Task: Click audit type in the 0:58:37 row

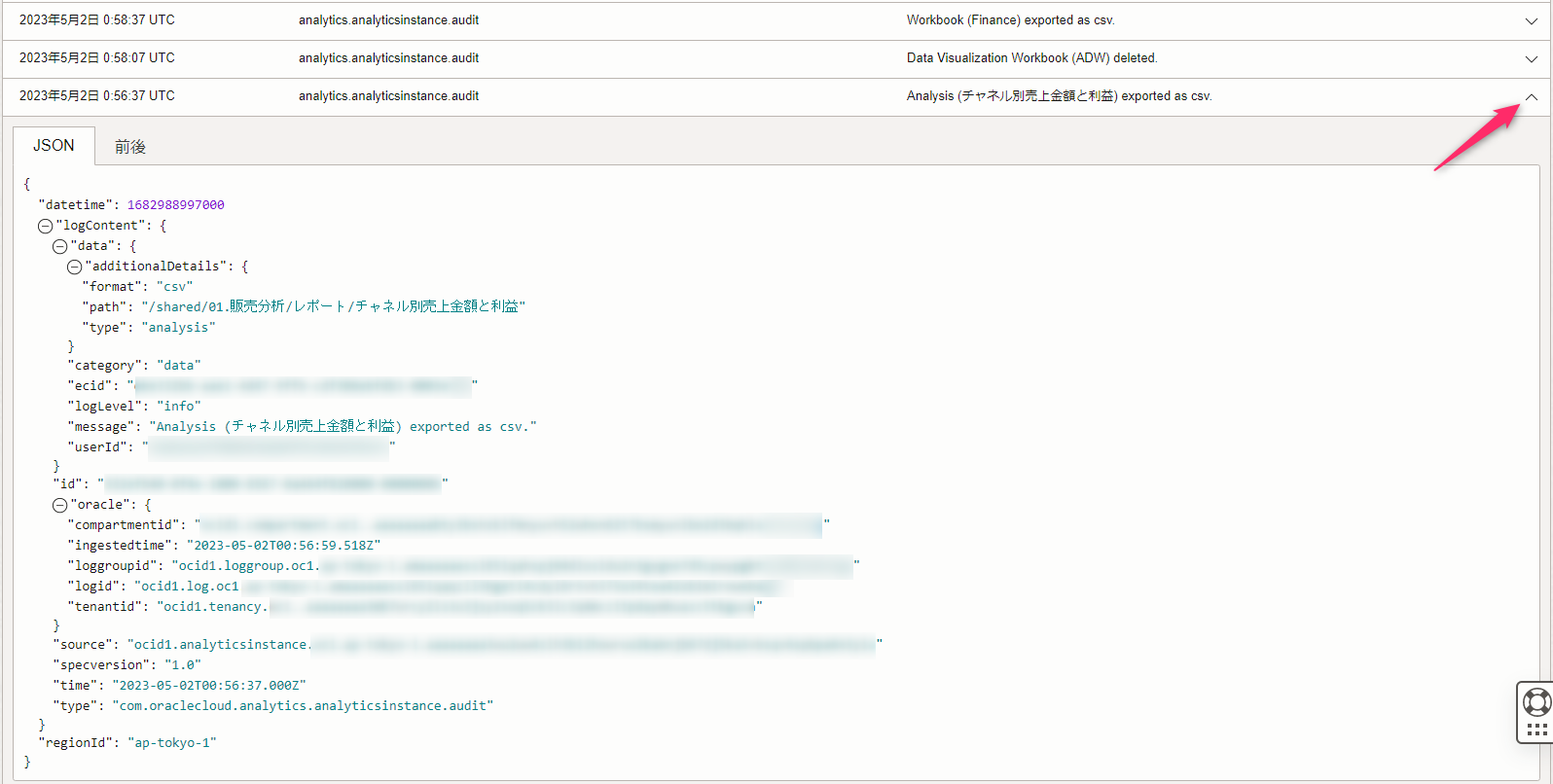Action: tap(388, 20)
